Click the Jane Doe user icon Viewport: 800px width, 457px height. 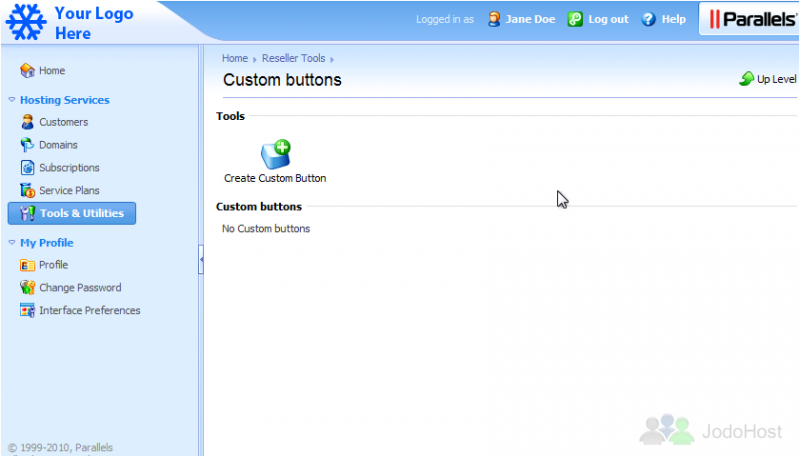494,19
